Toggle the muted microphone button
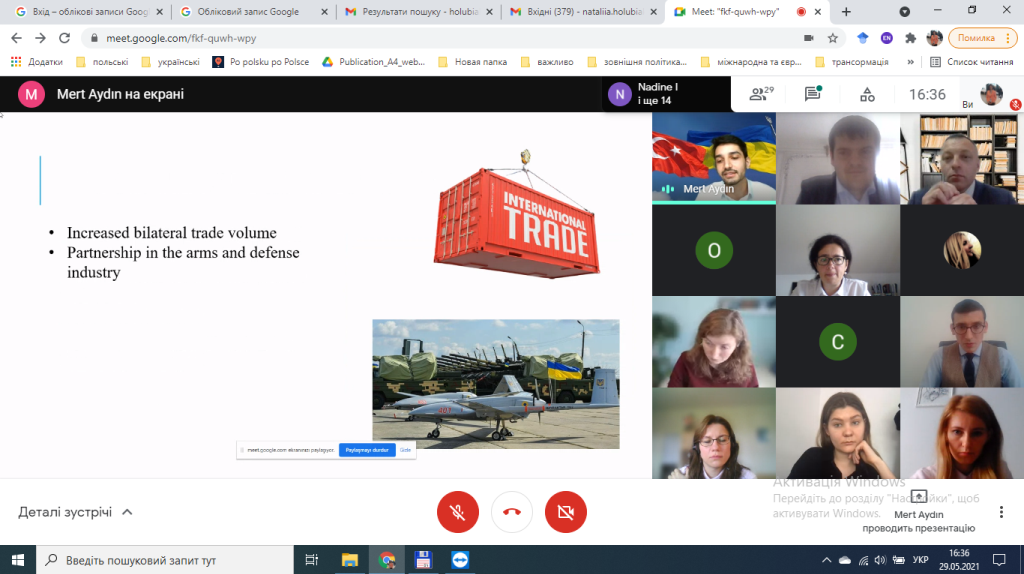The height and width of the screenshot is (574, 1024). coord(458,512)
